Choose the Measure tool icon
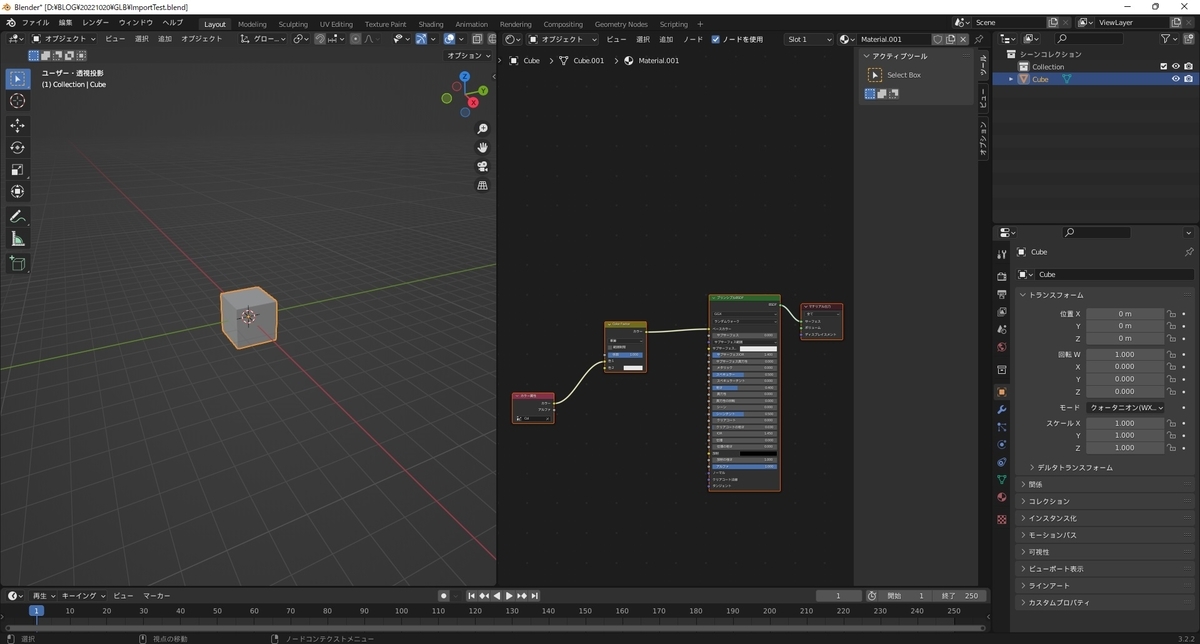 [18, 238]
